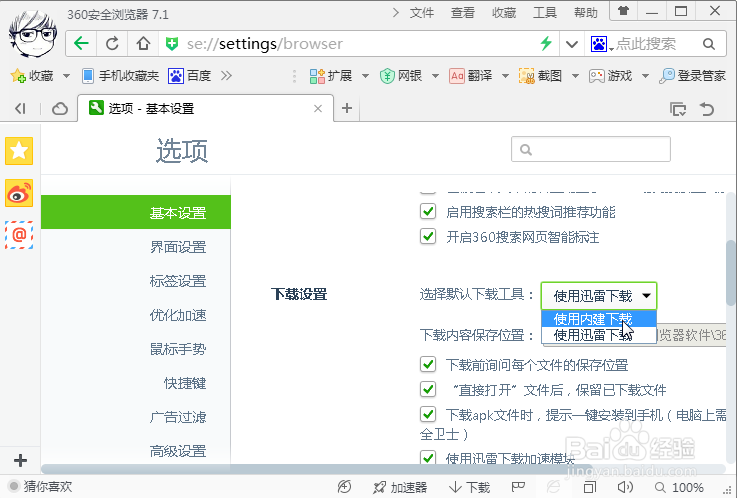Go to 标签设置 section
Viewport: 737px width, 498px height.
178,281
